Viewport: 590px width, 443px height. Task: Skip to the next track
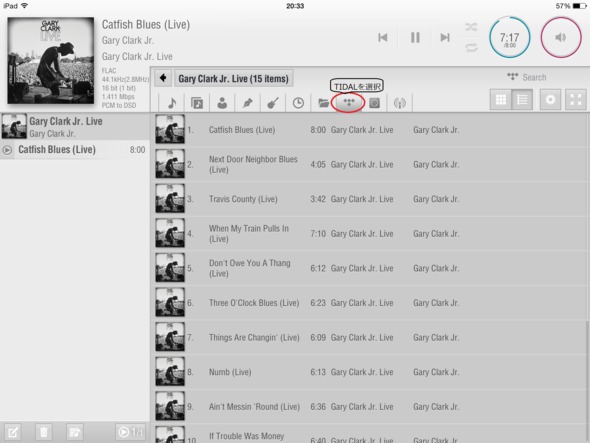[x=445, y=37]
